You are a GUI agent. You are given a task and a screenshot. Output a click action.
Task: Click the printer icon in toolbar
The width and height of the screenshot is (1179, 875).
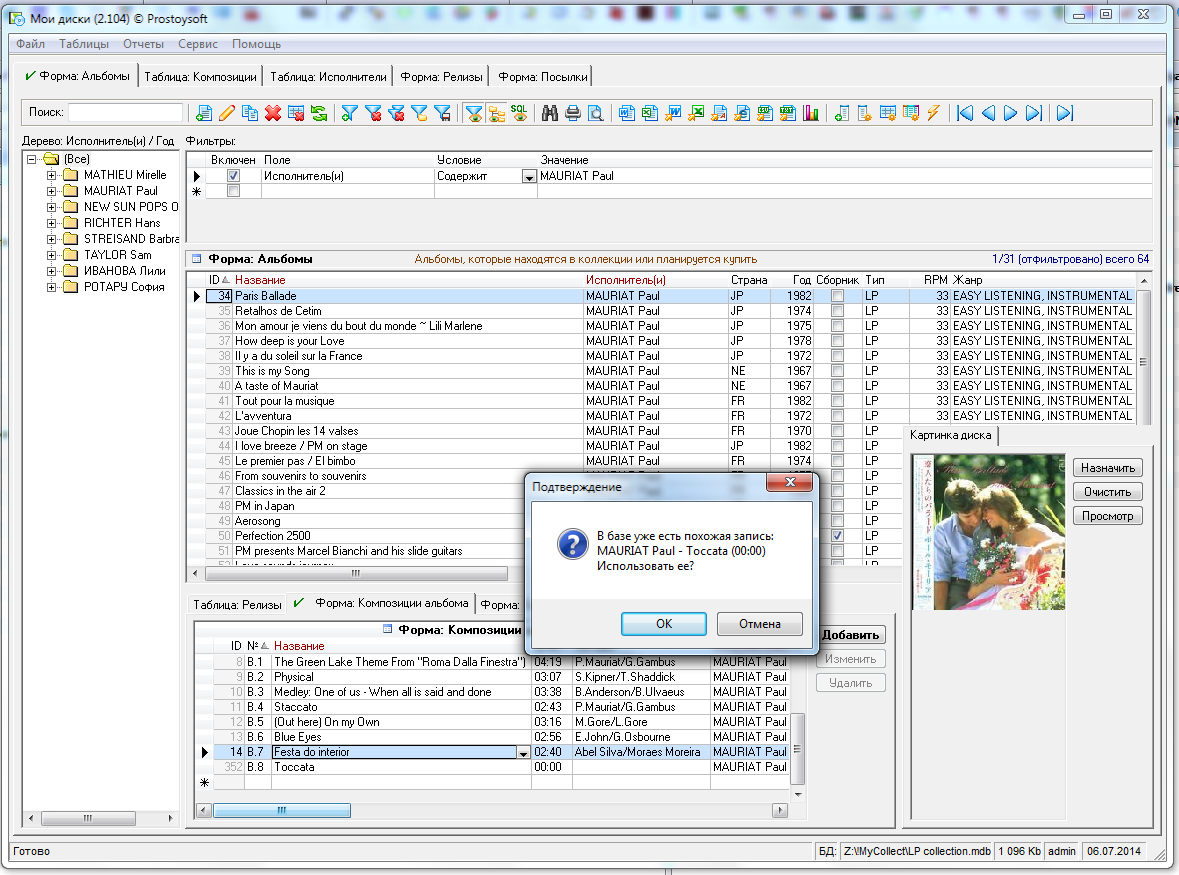pos(572,113)
